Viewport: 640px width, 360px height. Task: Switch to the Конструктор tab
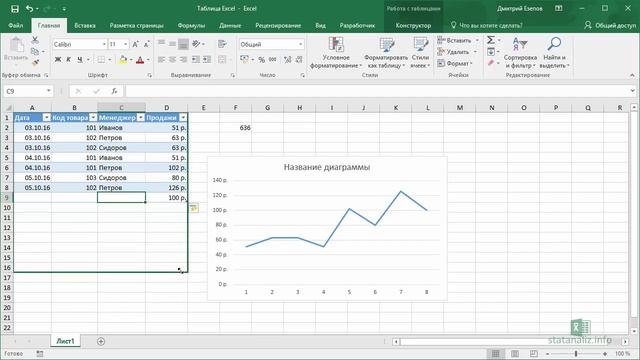click(413, 25)
